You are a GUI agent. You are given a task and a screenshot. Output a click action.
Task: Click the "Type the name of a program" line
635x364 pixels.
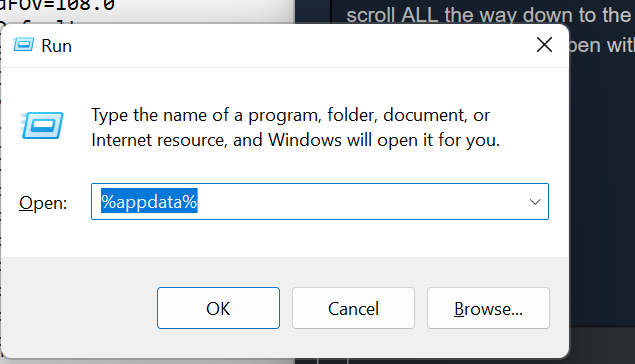[x=290, y=115]
